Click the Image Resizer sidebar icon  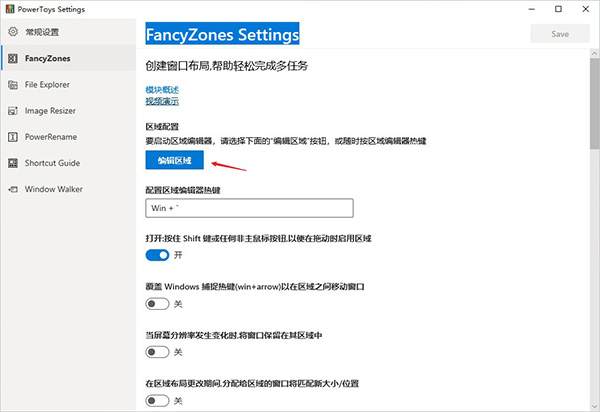point(13,111)
